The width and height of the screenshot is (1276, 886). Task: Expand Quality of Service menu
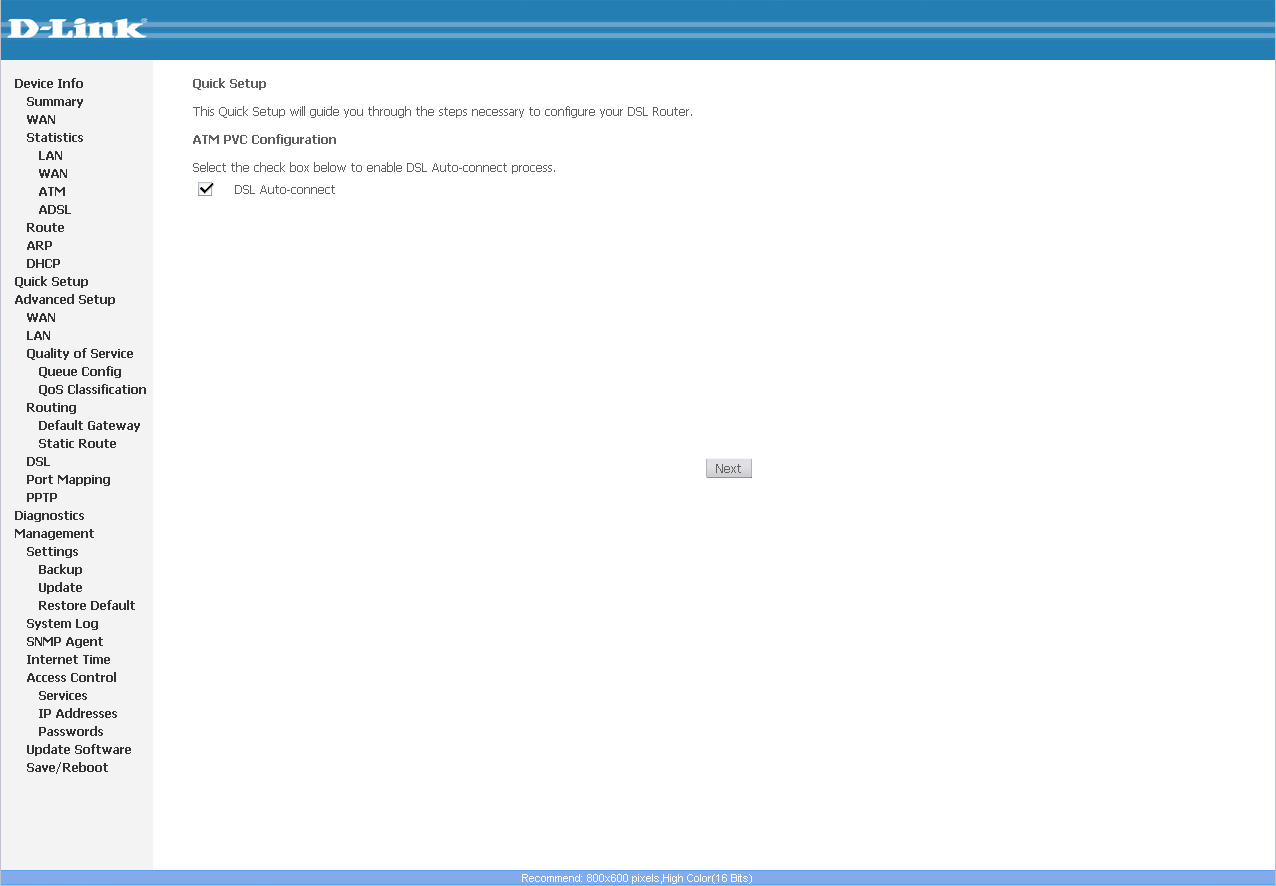point(80,354)
